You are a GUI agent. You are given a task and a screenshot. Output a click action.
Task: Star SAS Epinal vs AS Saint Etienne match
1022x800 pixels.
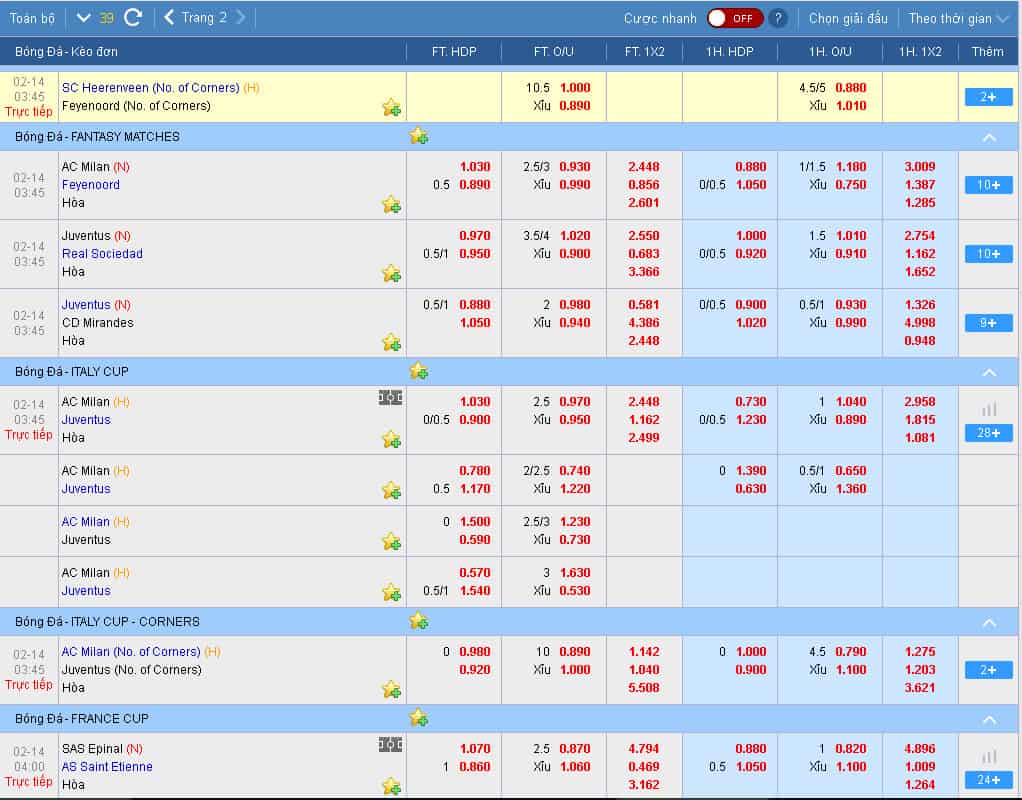[391, 786]
